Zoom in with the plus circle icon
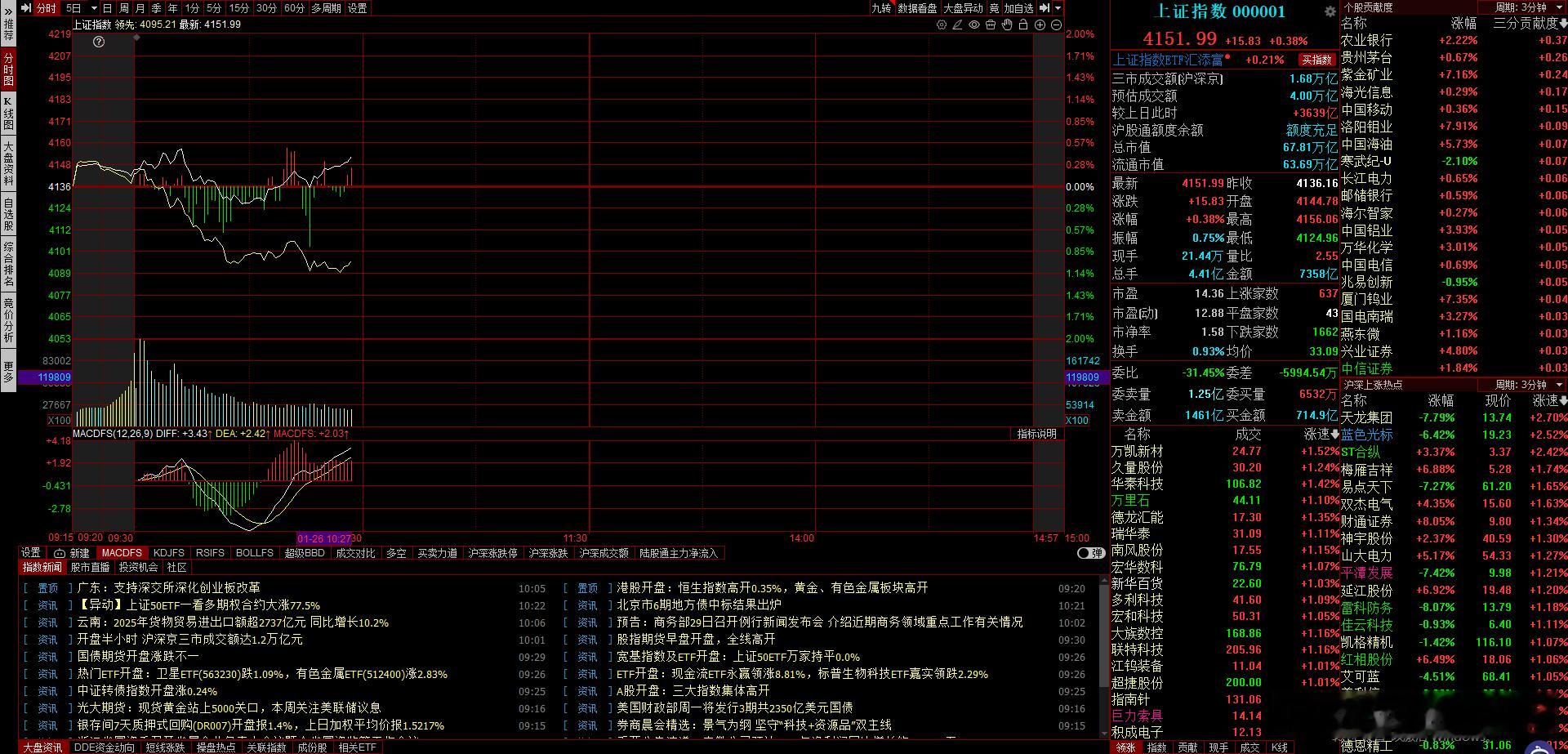Image resolution: width=1568 pixels, height=754 pixels. click(1040, 25)
